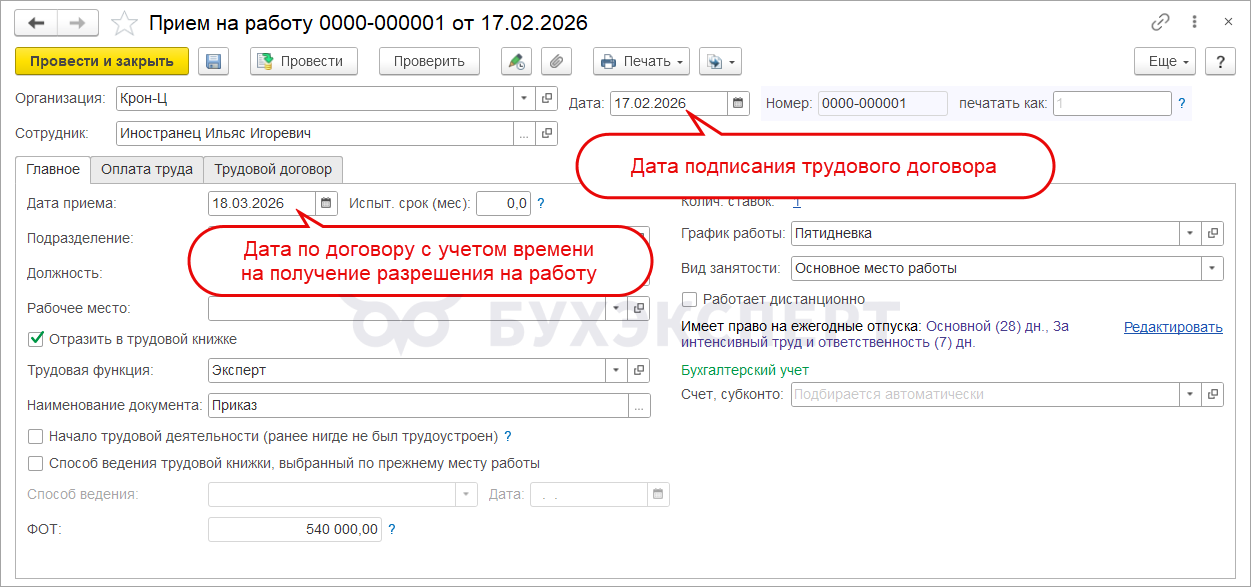
Task: Open attached files via paperclip icon
Action: 557,61
